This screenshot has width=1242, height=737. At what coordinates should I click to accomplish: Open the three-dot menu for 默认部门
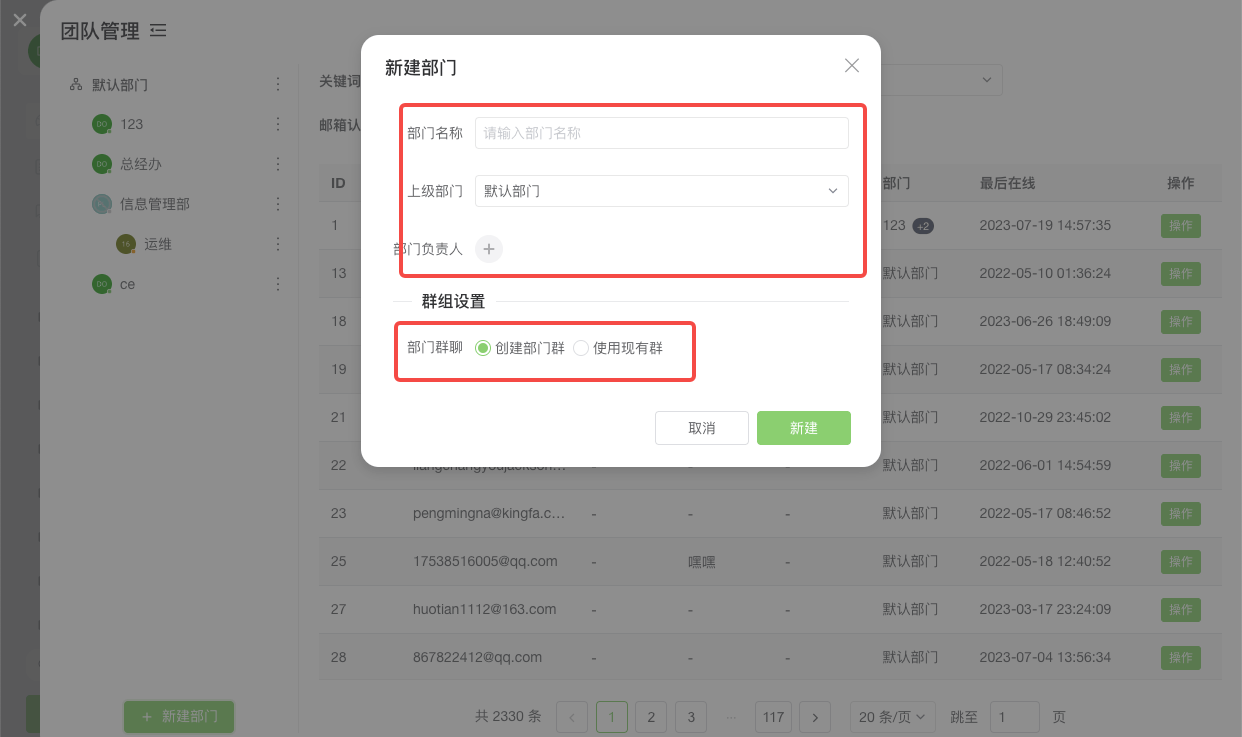click(278, 85)
